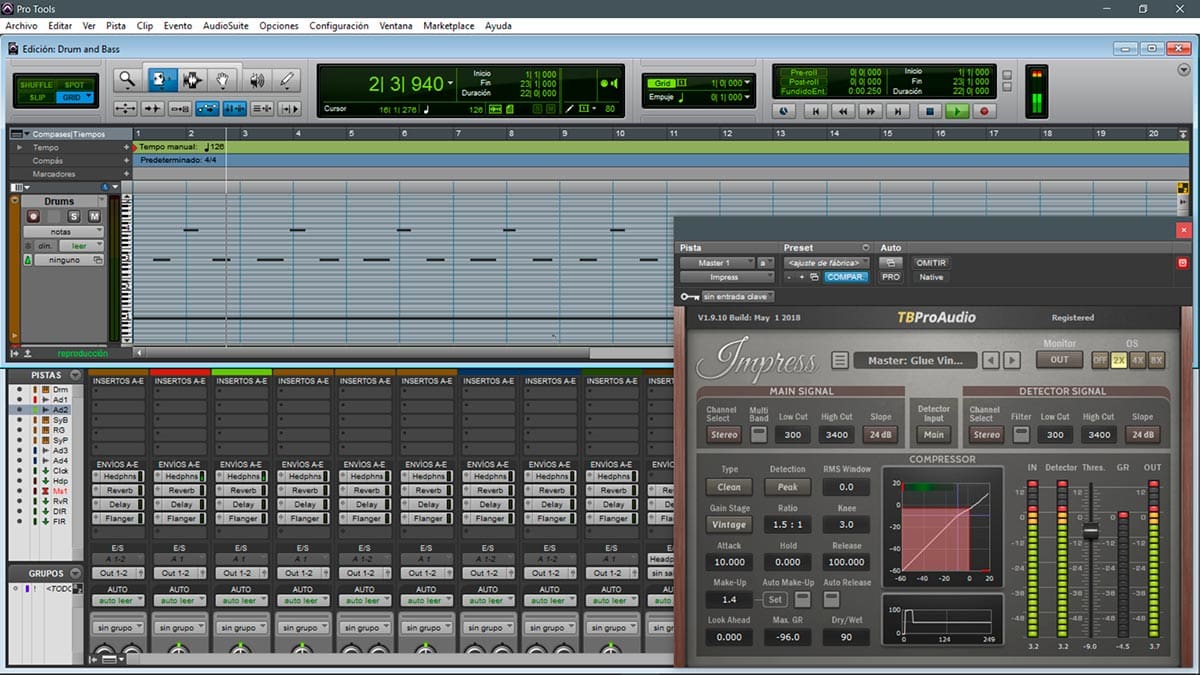
Task: Click the Ratio 1.5 : 1 value field
Action: pos(788,524)
